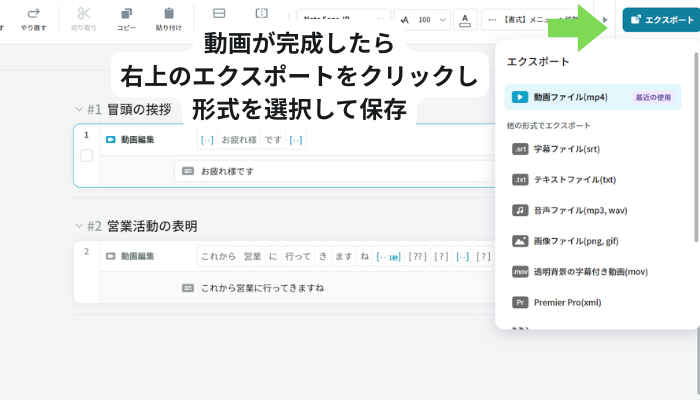Click the .txt file type icon
Screen dimensions: 700x400
click(520, 179)
